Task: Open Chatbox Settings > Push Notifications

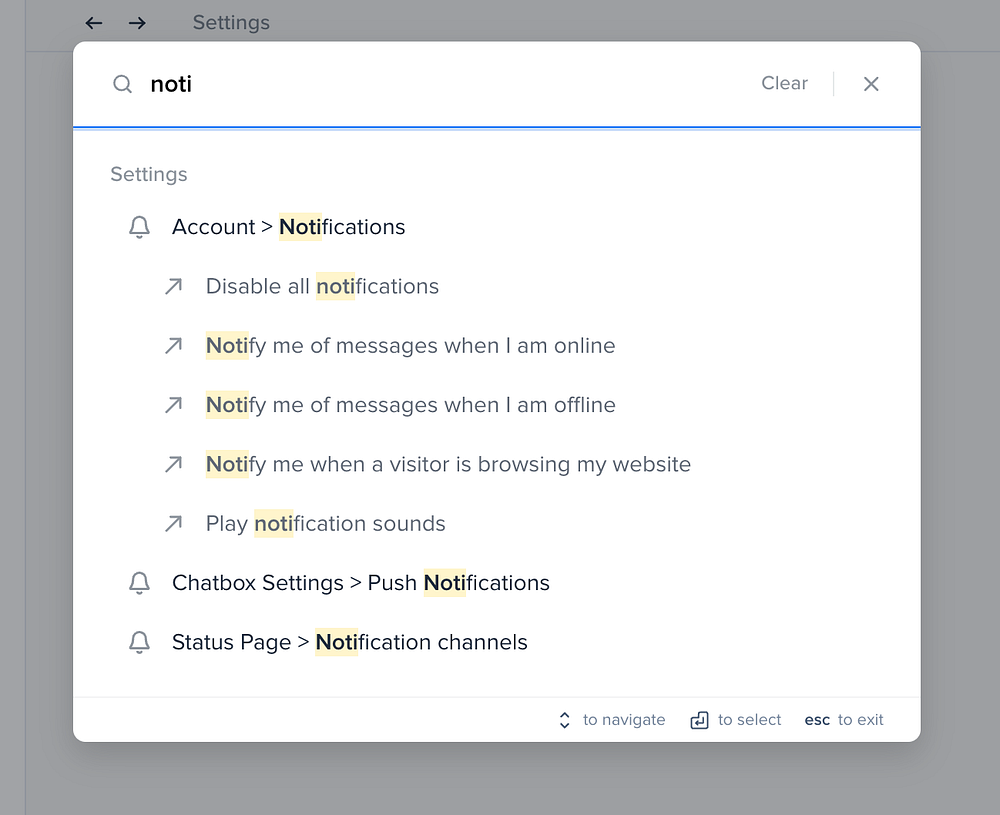Action: tap(360, 583)
